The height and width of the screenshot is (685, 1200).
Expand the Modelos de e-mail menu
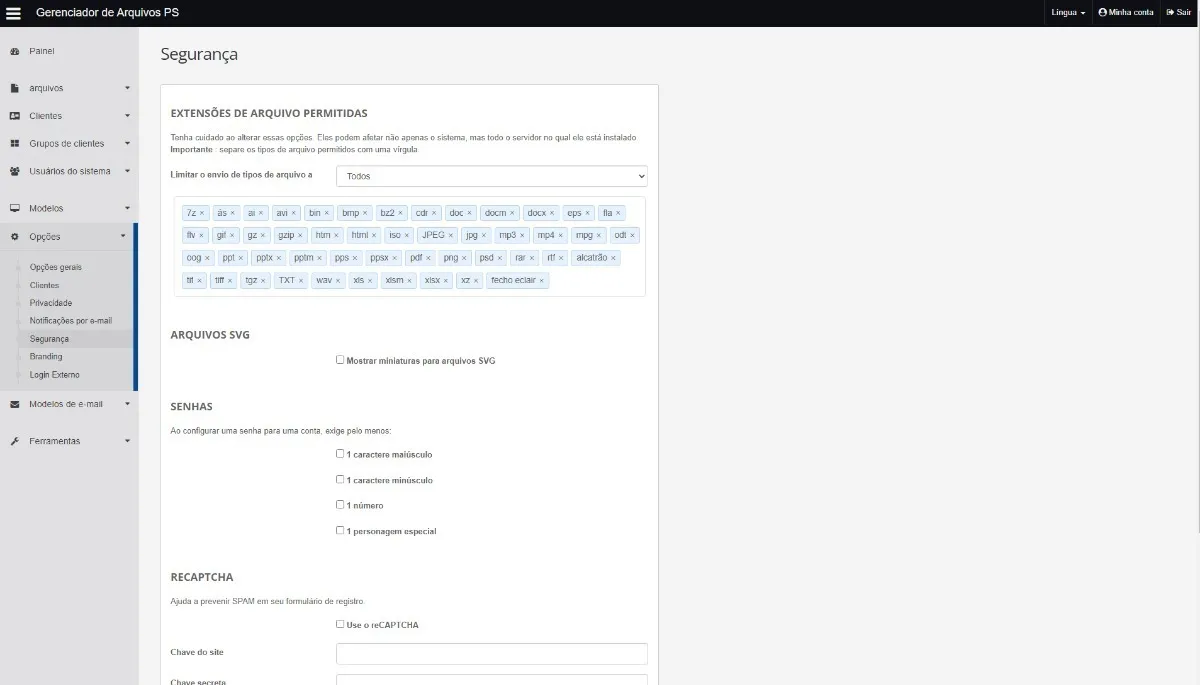point(127,404)
